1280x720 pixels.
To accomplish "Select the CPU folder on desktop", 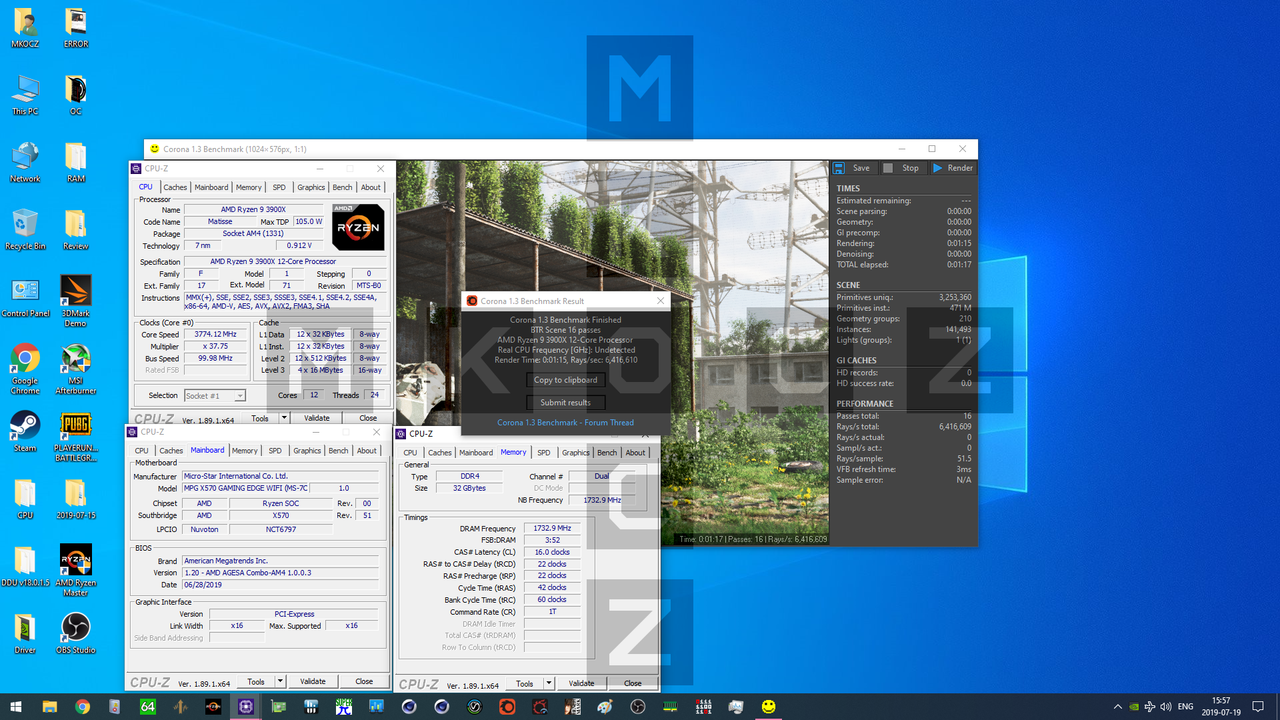I will click(x=25, y=499).
